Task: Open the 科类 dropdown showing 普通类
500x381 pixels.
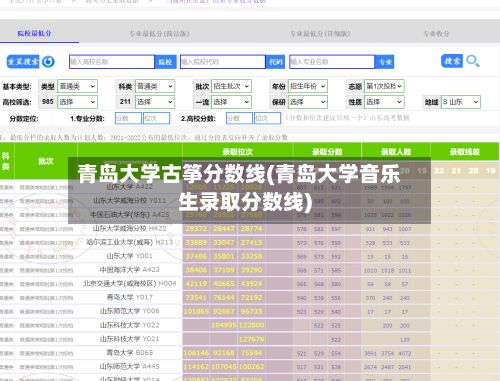Action: 155,86
